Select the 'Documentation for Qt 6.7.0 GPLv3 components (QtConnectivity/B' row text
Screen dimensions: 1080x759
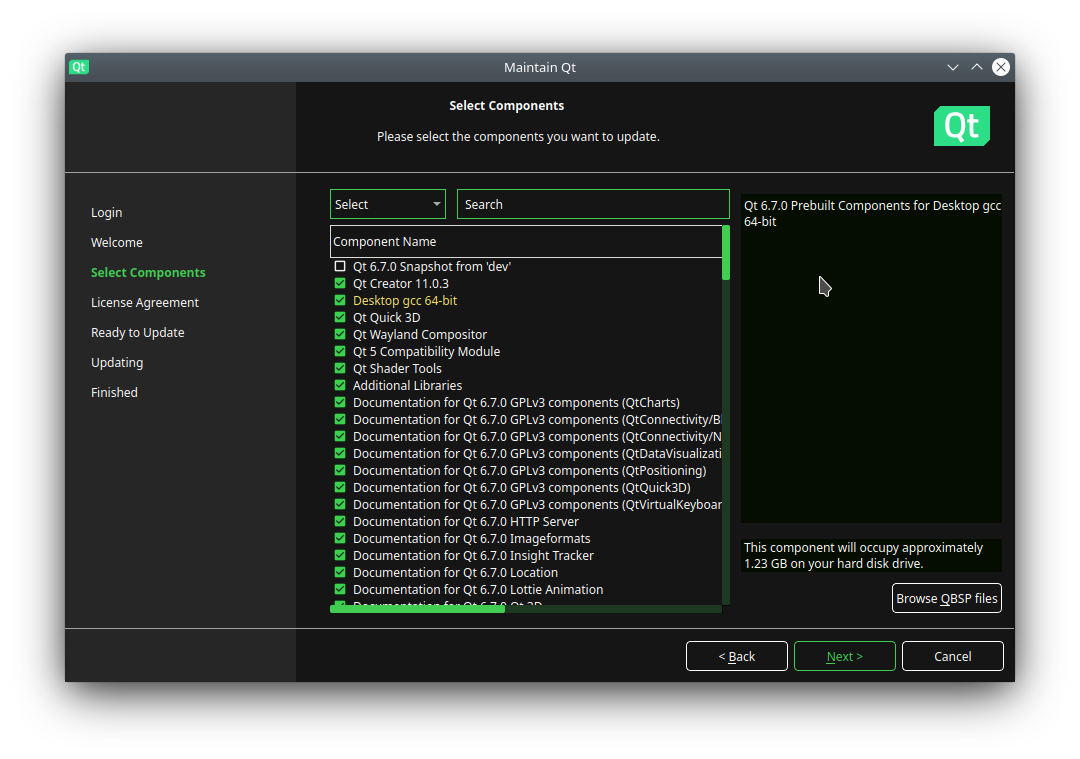click(x=537, y=419)
